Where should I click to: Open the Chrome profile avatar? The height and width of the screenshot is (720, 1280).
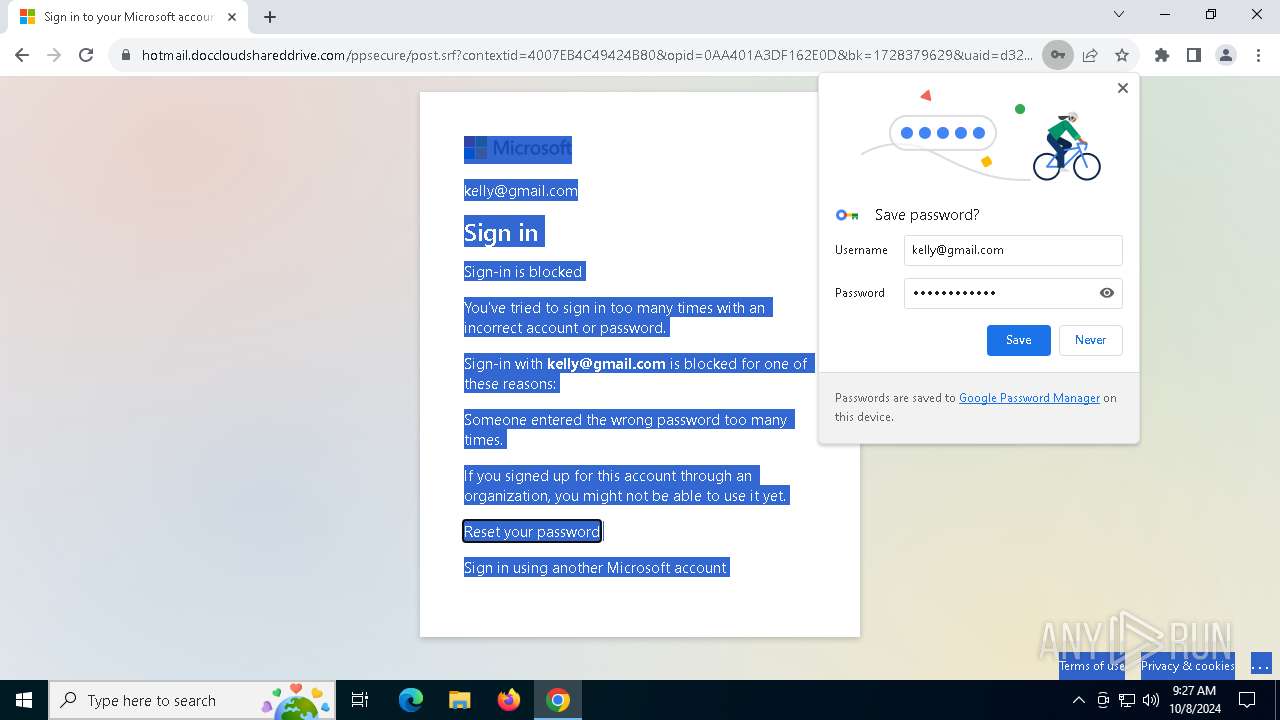point(1226,55)
